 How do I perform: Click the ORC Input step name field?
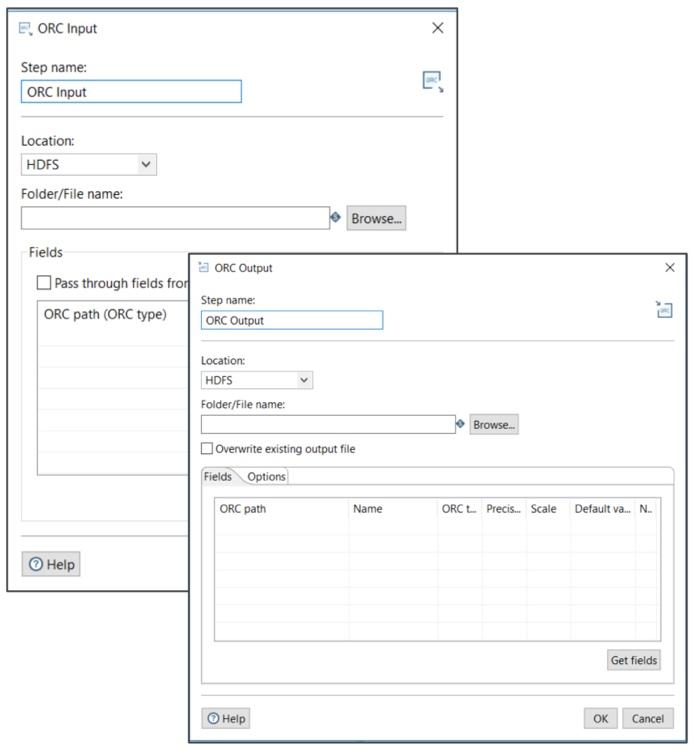pos(131,92)
